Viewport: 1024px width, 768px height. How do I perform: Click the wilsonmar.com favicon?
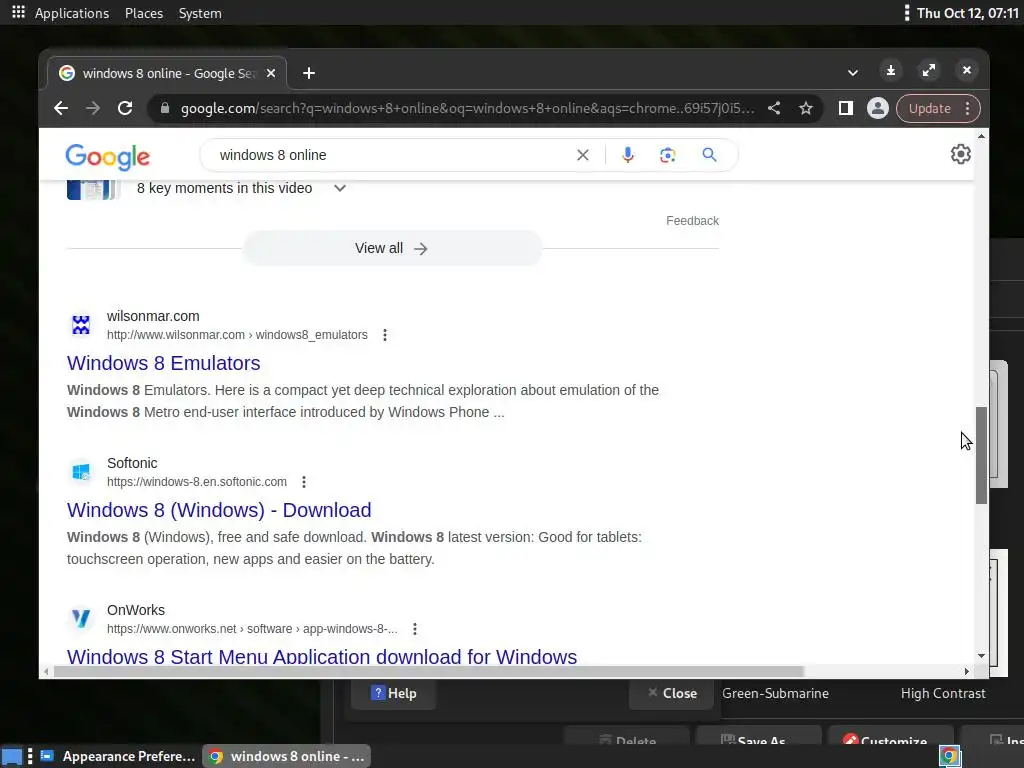tap(81, 325)
